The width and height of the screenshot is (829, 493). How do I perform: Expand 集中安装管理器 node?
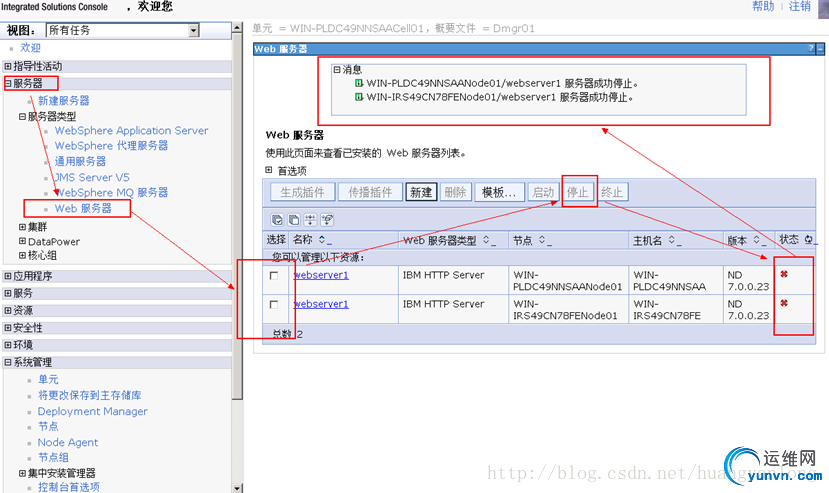[x=22, y=473]
